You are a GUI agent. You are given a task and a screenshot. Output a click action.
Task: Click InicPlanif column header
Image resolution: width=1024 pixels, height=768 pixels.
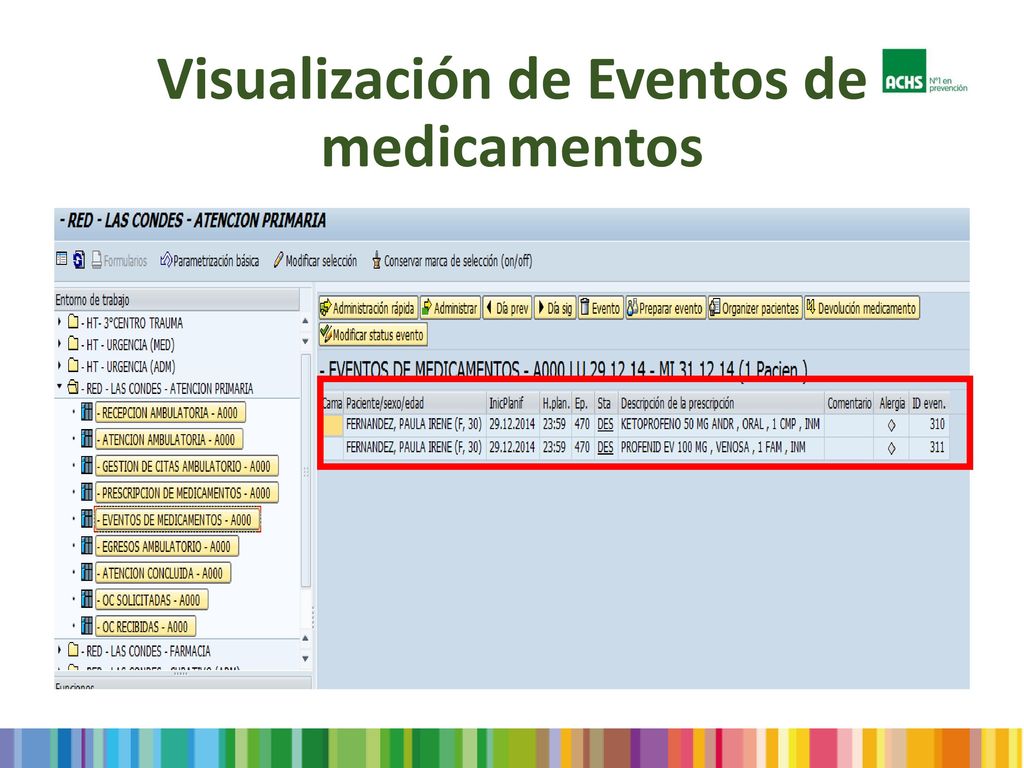(513, 403)
